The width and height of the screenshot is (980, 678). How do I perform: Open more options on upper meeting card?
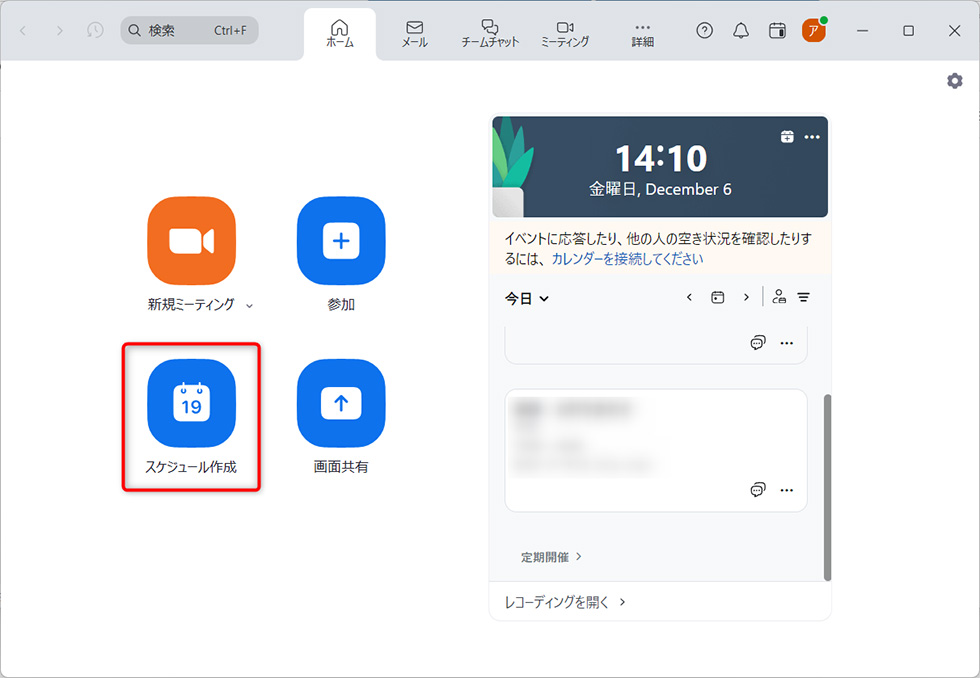click(x=787, y=343)
